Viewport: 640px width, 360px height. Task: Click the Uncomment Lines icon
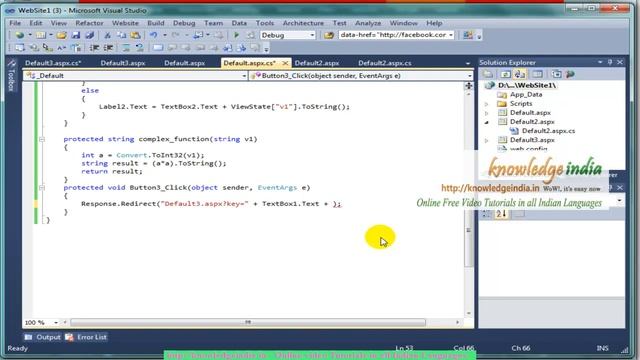140,48
